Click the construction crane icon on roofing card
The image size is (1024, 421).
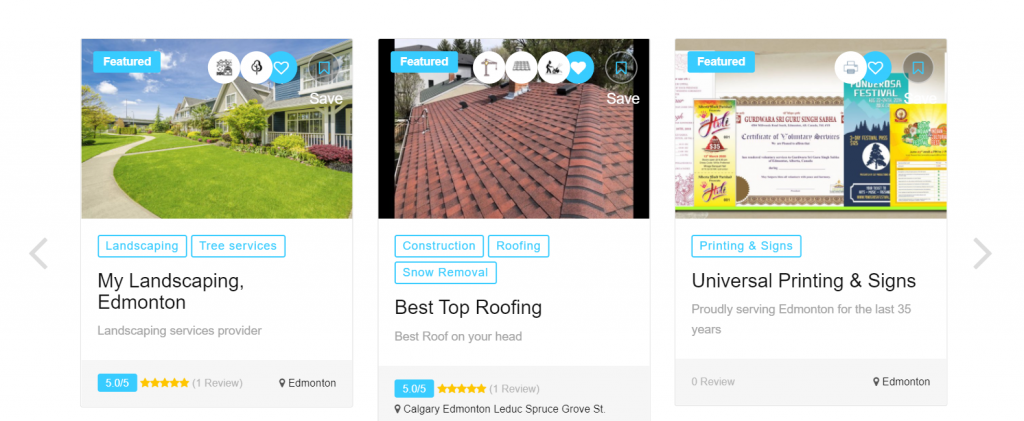(489, 68)
